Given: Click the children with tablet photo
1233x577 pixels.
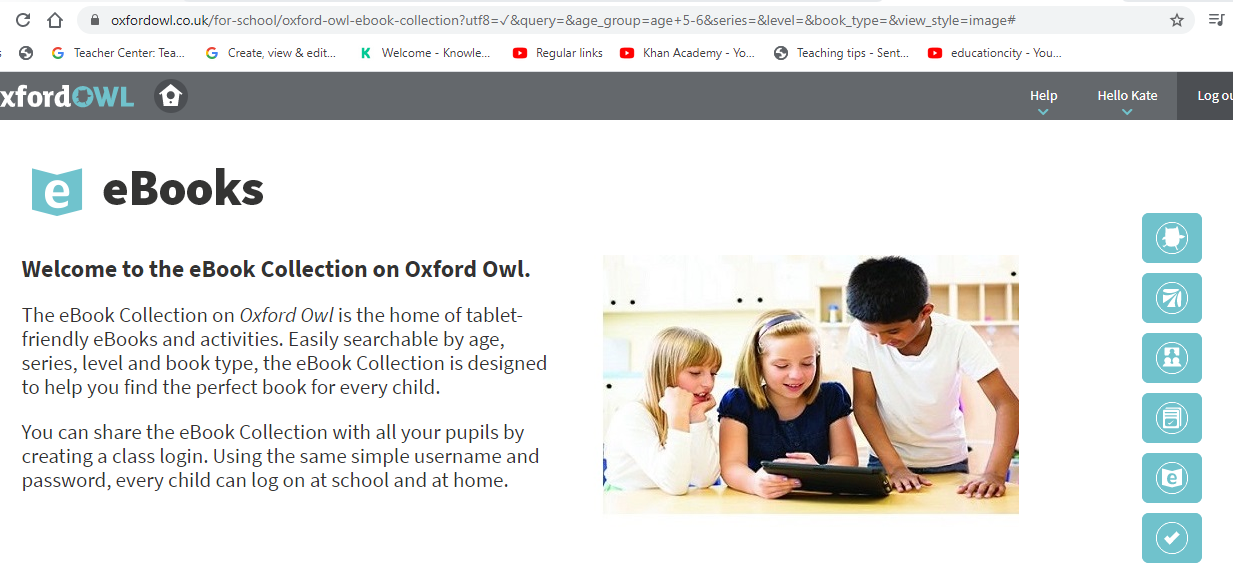Looking at the screenshot, I should pos(810,384).
